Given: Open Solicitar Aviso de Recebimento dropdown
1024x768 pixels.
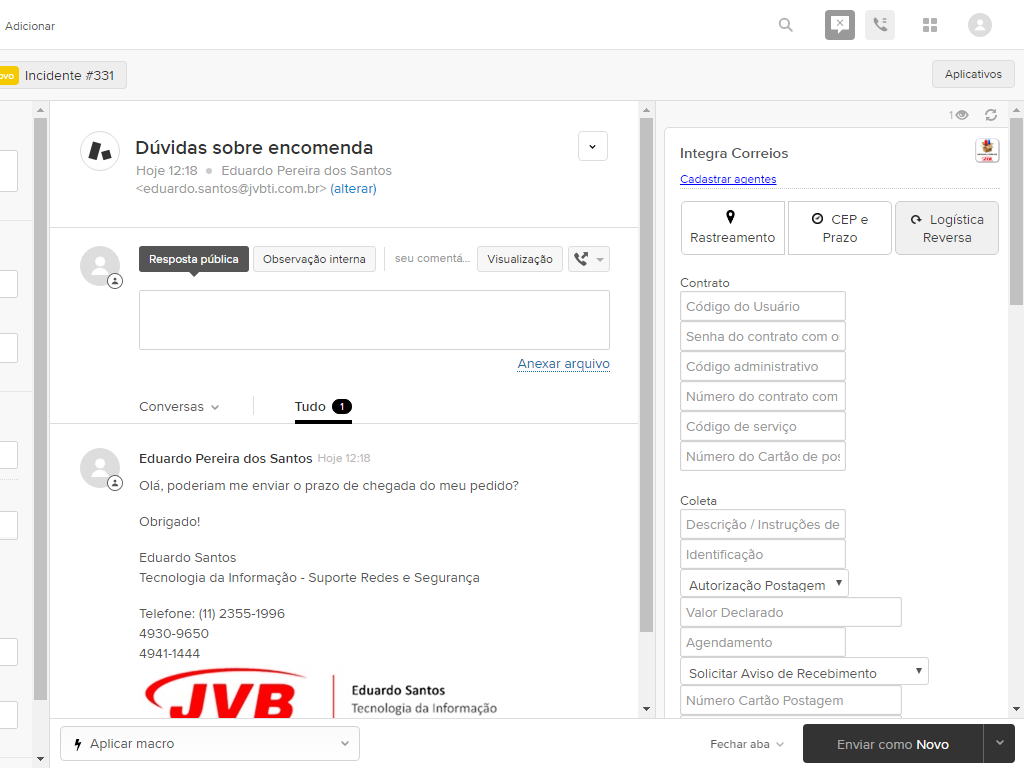Looking at the screenshot, I should [804, 672].
